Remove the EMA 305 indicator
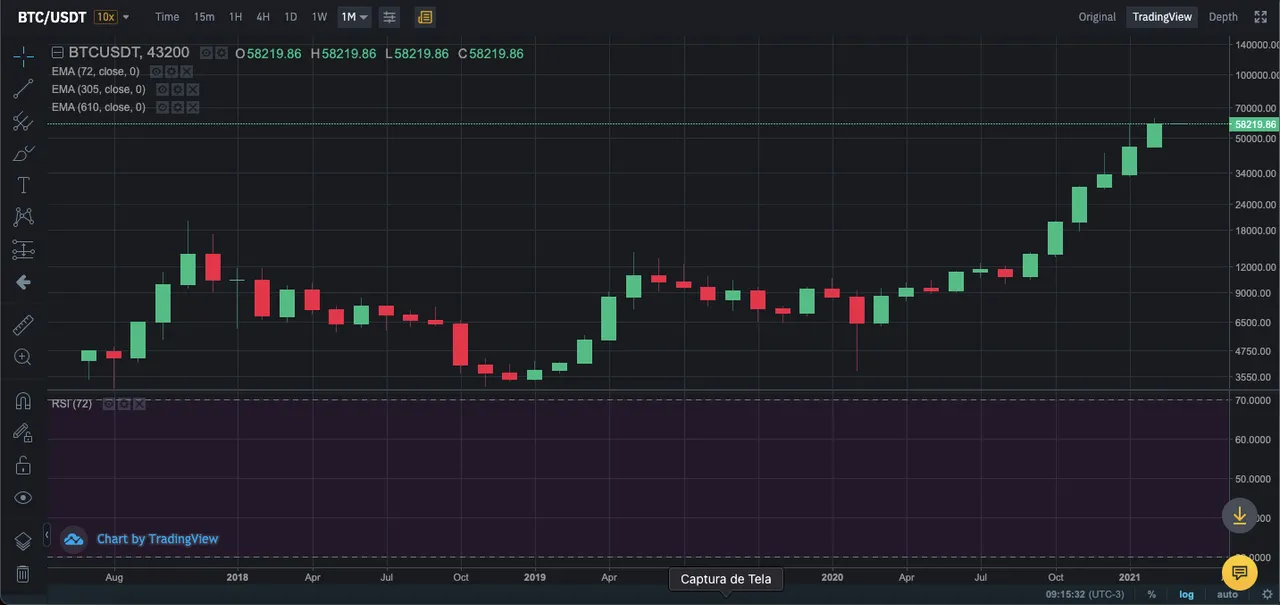The height and width of the screenshot is (605, 1280). point(191,89)
